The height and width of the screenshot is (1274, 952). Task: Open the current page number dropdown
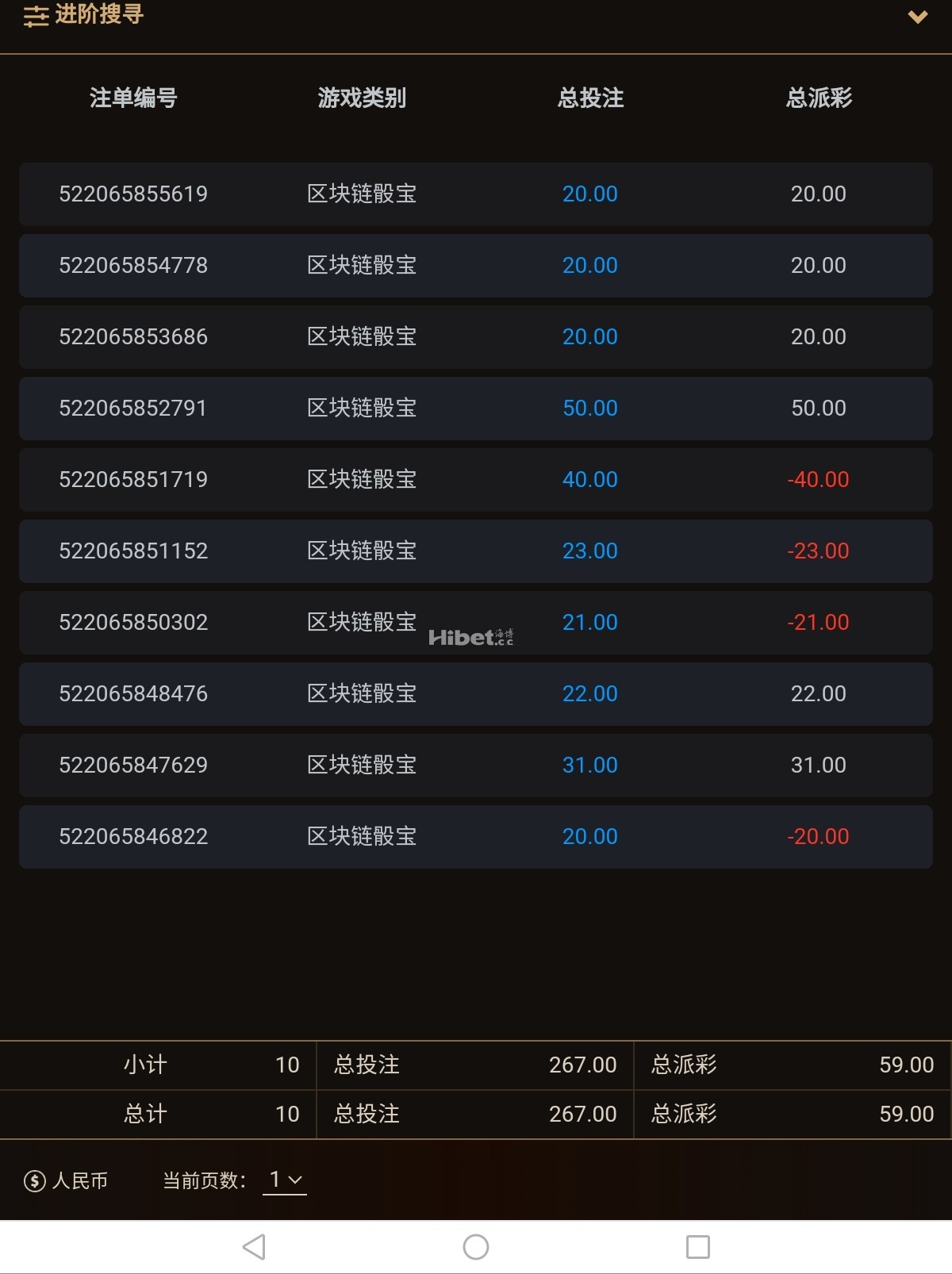pos(285,1180)
